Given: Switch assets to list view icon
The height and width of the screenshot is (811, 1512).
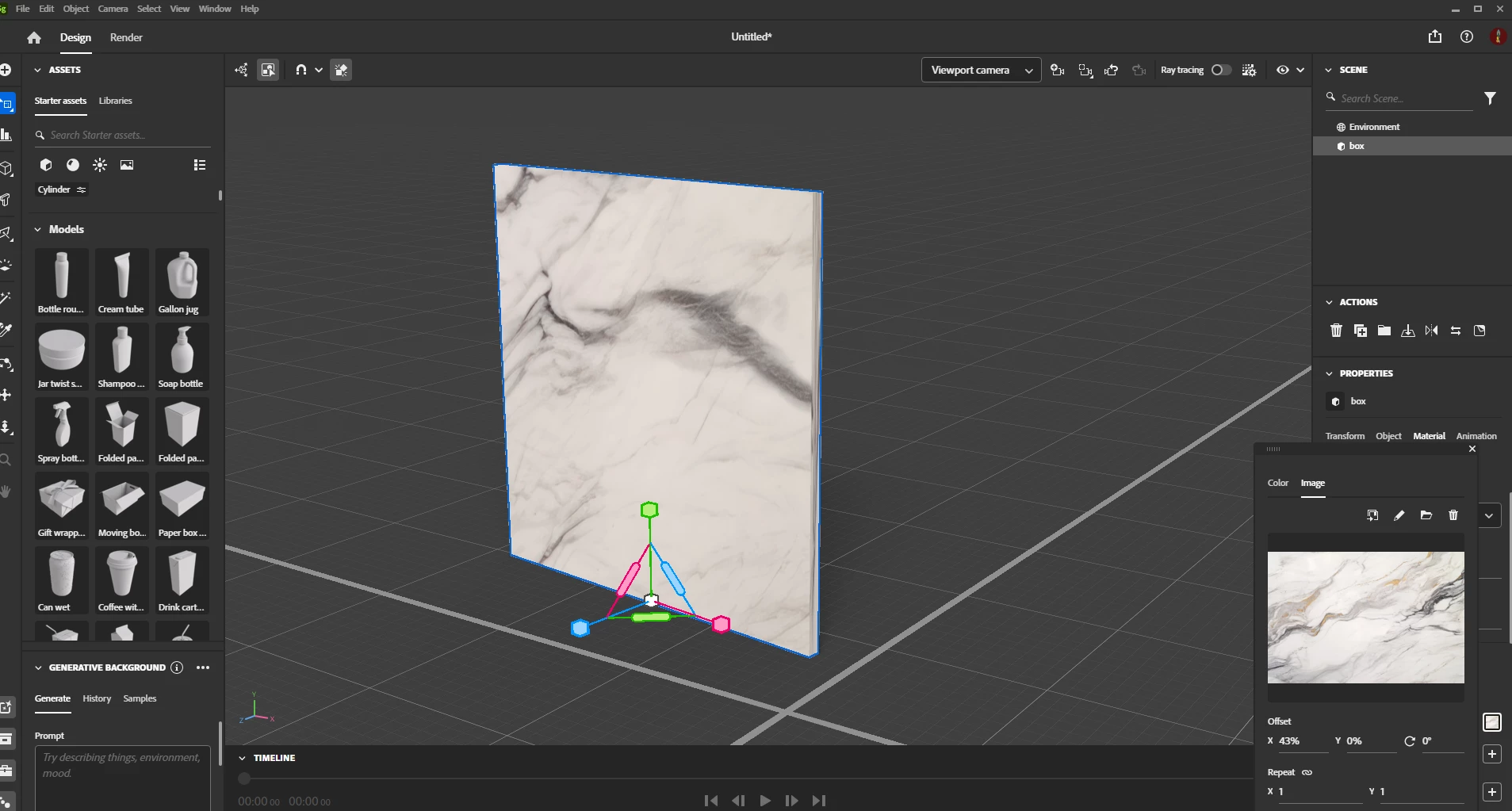Looking at the screenshot, I should 200,165.
